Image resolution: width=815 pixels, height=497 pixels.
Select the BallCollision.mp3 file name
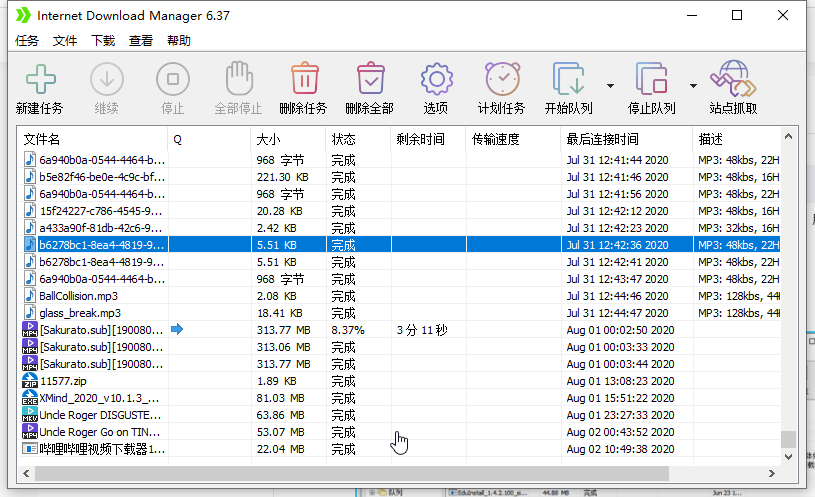(x=78, y=296)
